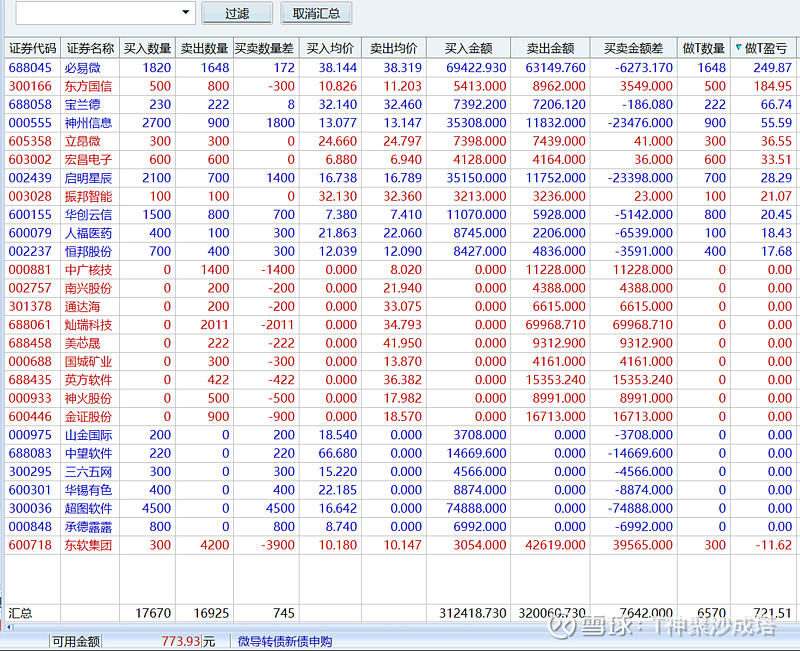The height and width of the screenshot is (651, 800).
Task: Click the 东方国信 stock name
Action: click(x=88, y=86)
